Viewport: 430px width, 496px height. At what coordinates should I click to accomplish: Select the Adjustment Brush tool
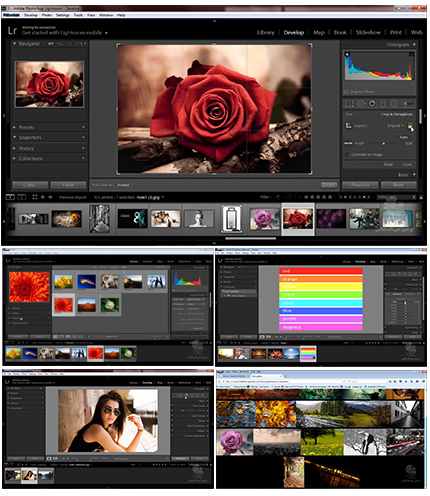[x=408, y=104]
